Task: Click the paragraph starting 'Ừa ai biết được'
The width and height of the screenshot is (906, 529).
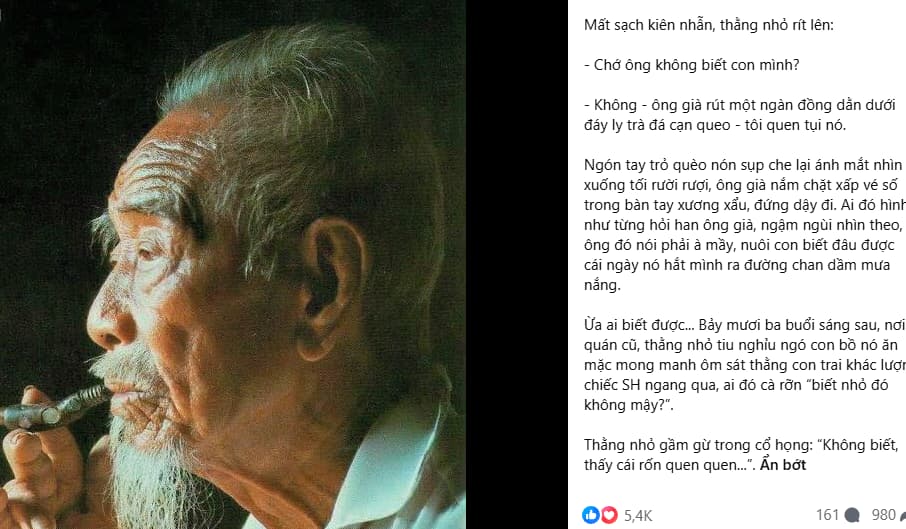Action: click(x=745, y=365)
